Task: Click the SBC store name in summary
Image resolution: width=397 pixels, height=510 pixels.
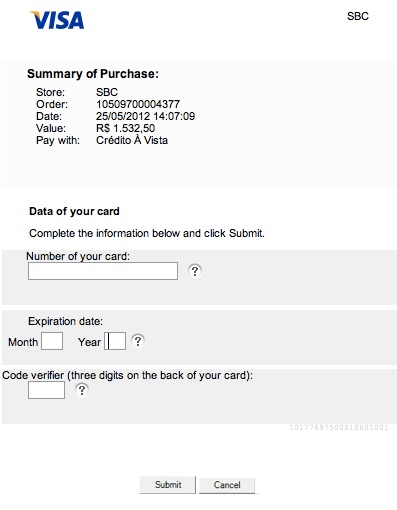Action: pos(107,92)
